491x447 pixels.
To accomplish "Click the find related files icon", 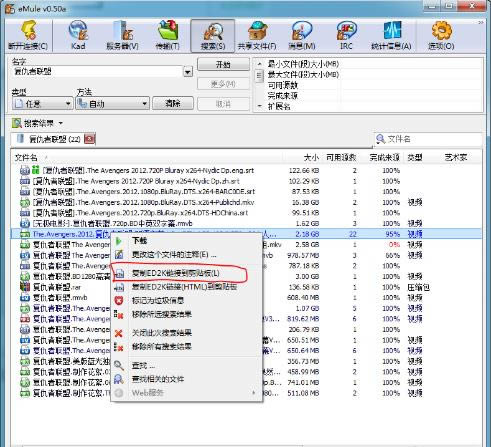I will (119, 379).
